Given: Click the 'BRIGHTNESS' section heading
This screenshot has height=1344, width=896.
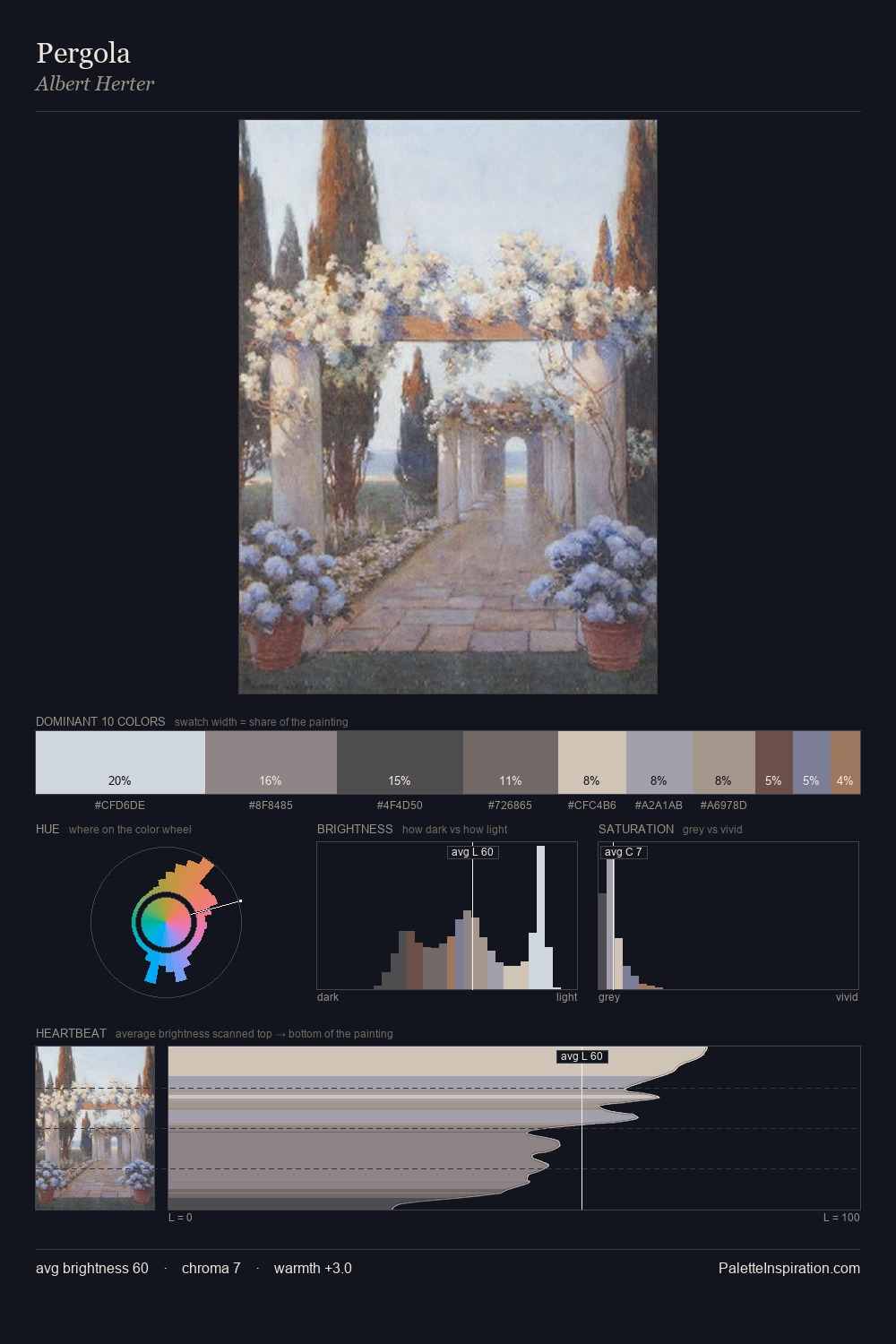Looking at the screenshot, I should pyautogui.click(x=355, y=829).
